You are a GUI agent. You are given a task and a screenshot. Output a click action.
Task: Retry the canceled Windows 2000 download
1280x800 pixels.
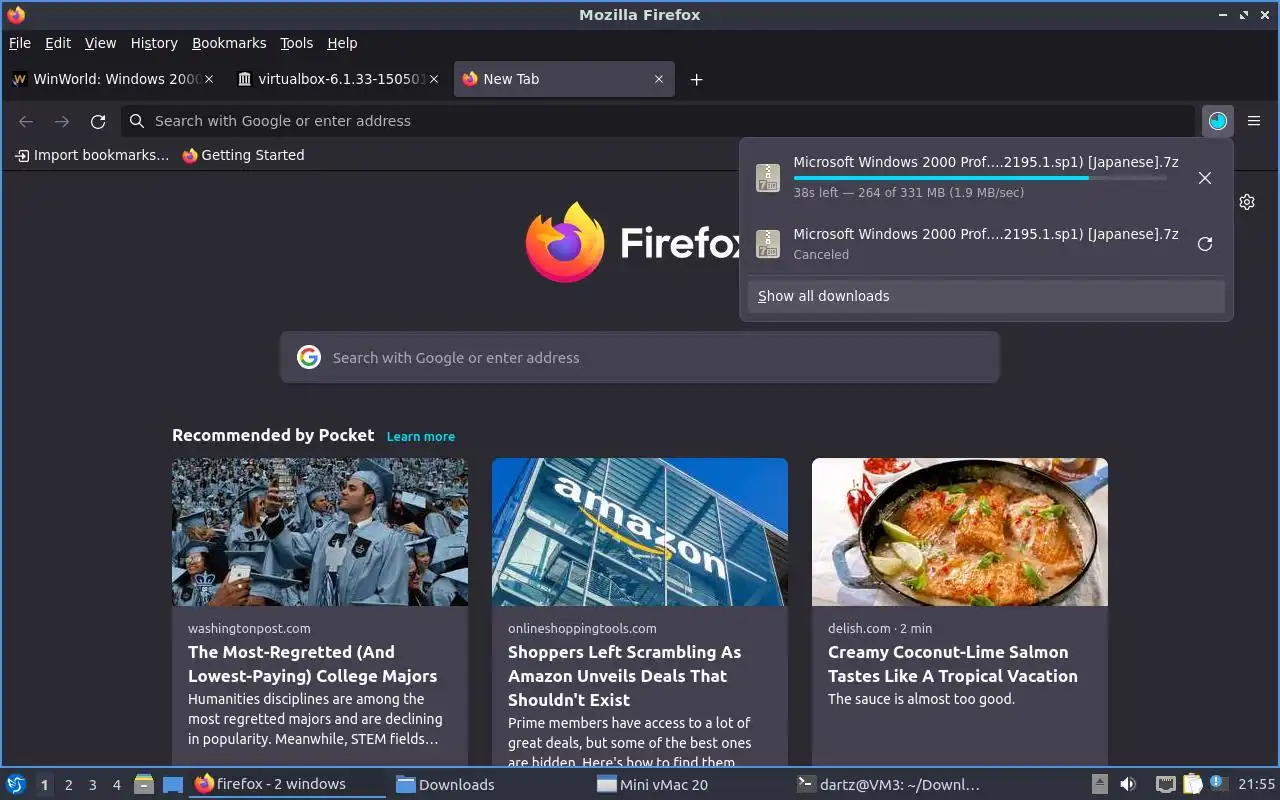(x=1205, y=244)
